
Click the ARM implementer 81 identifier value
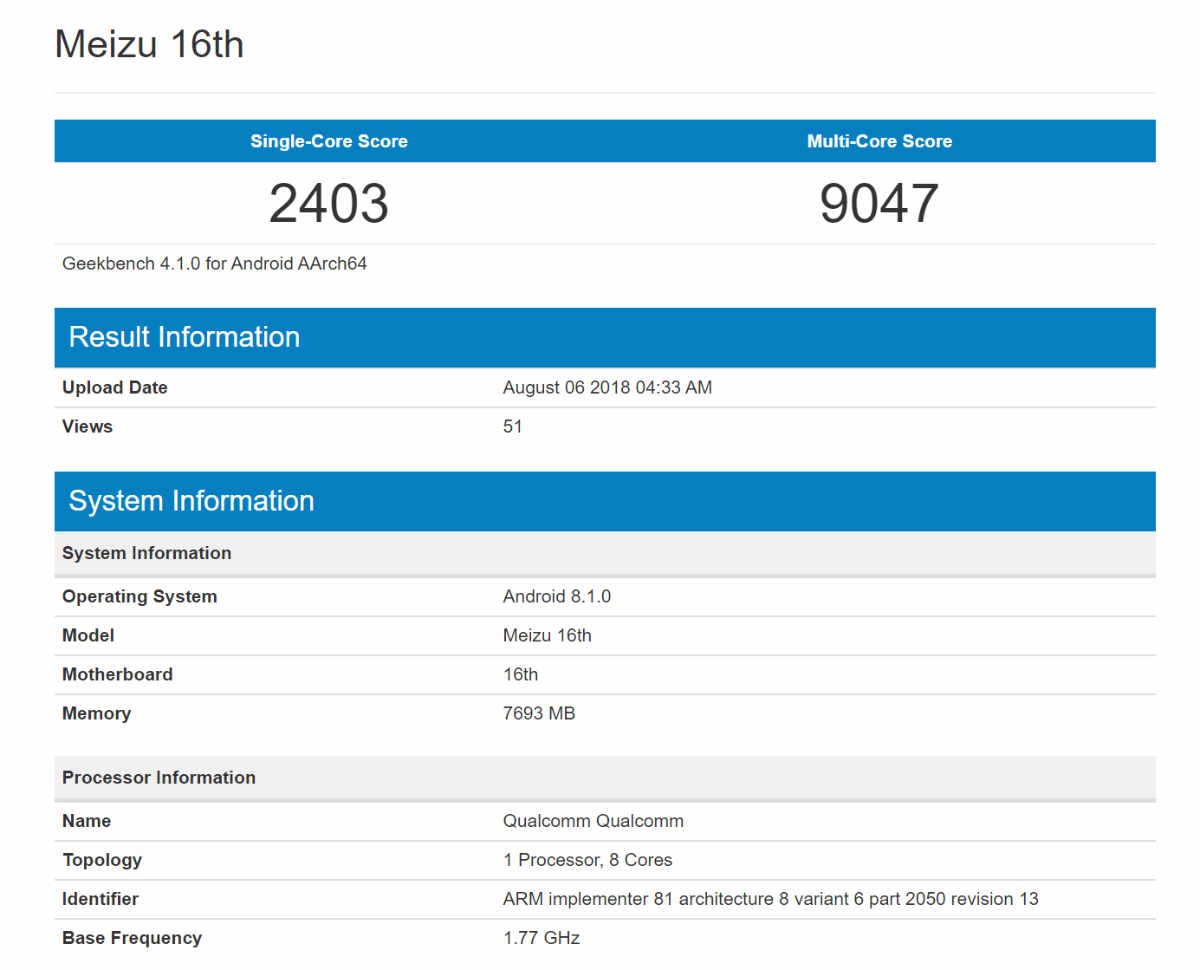(x=771, y=899)
